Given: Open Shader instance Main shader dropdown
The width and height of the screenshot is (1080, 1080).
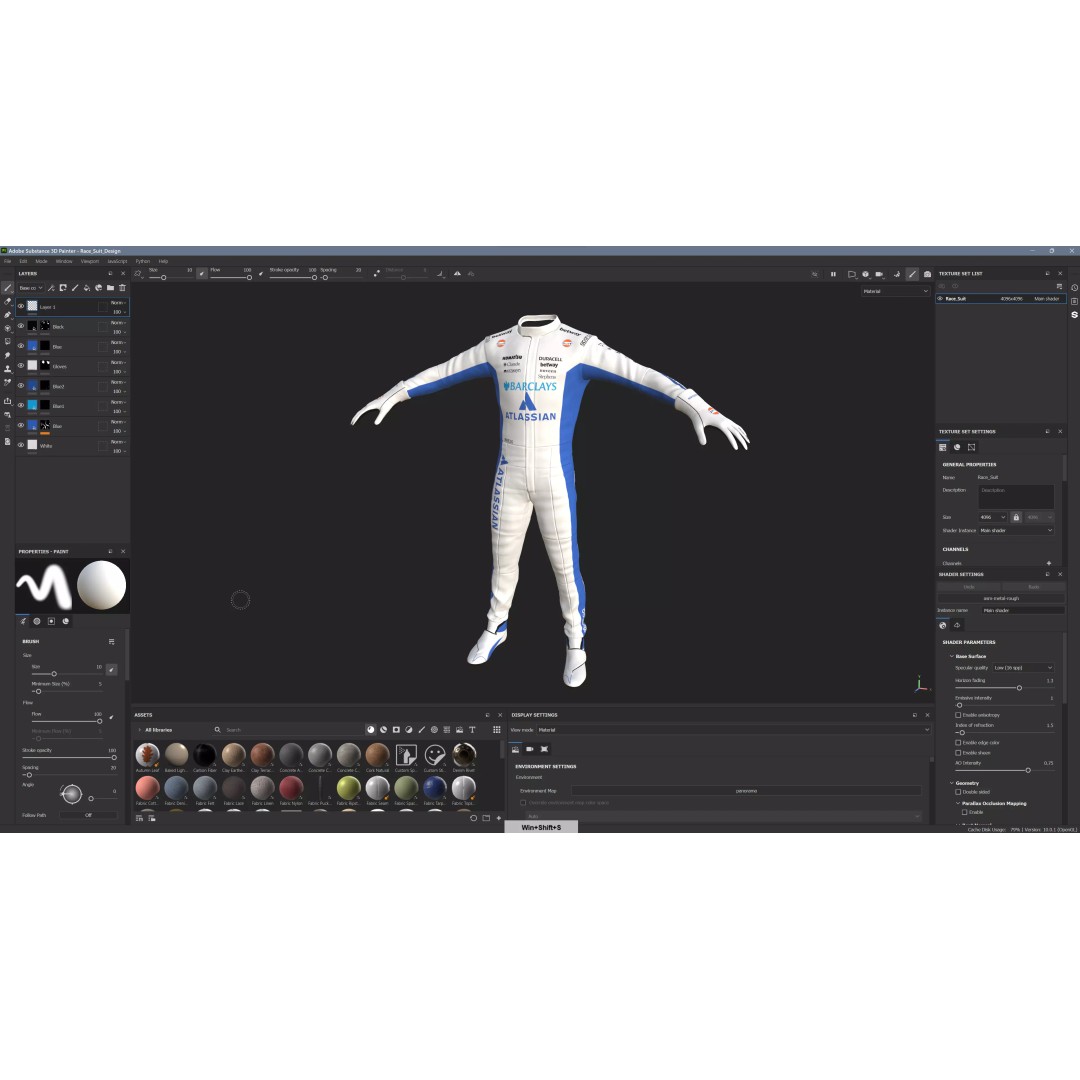Looking at the screenshot, I should pyautogui.click(x=1016, y=530).
